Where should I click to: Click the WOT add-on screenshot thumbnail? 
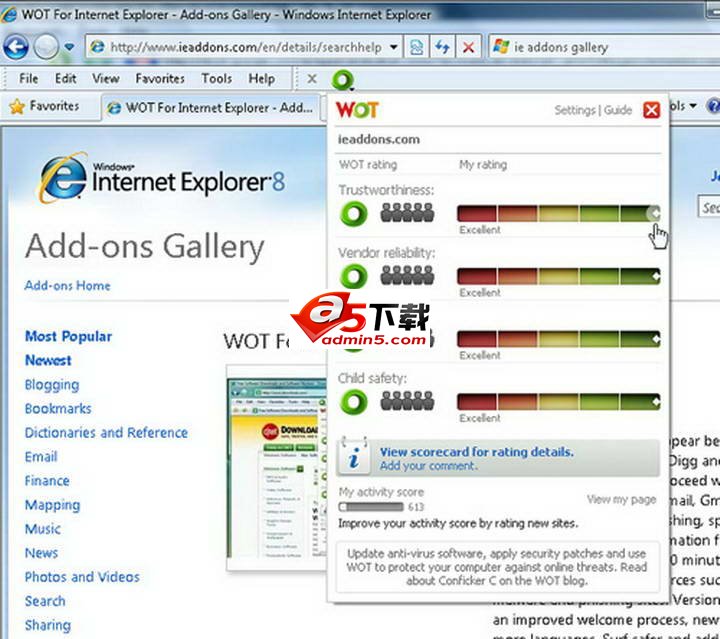coord(277,468)
